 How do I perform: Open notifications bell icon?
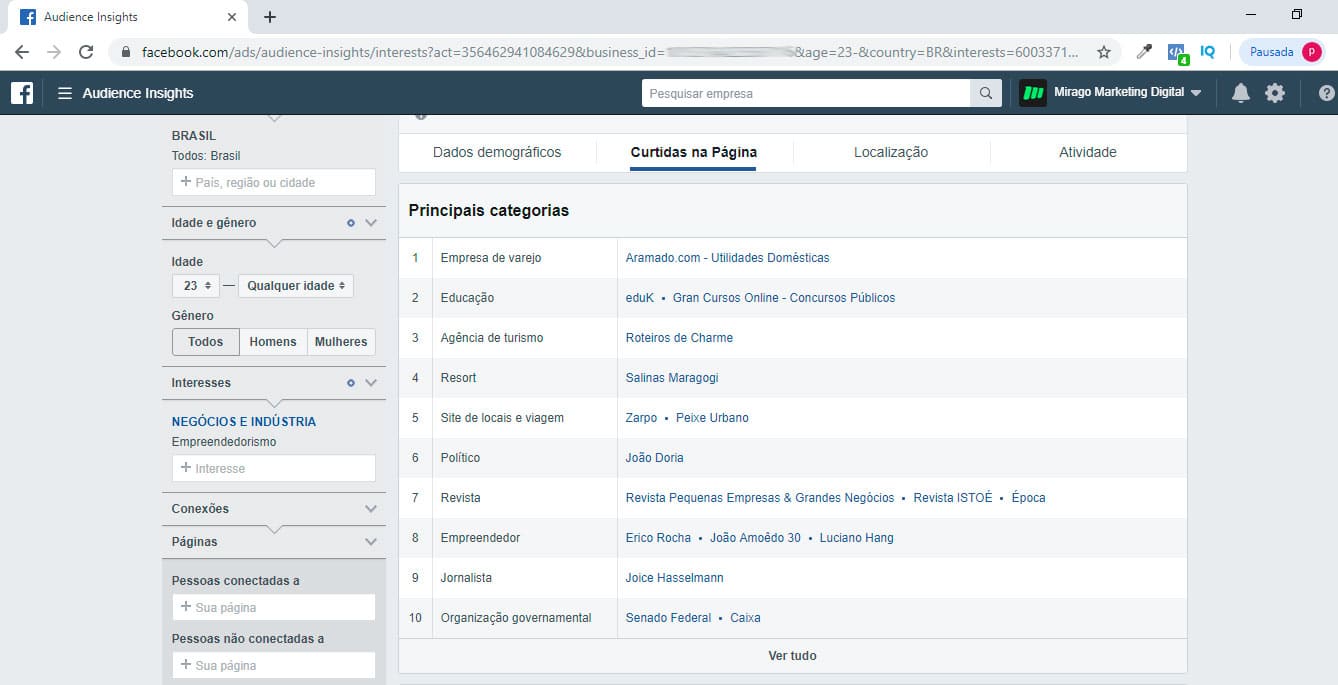[1241, 93]
